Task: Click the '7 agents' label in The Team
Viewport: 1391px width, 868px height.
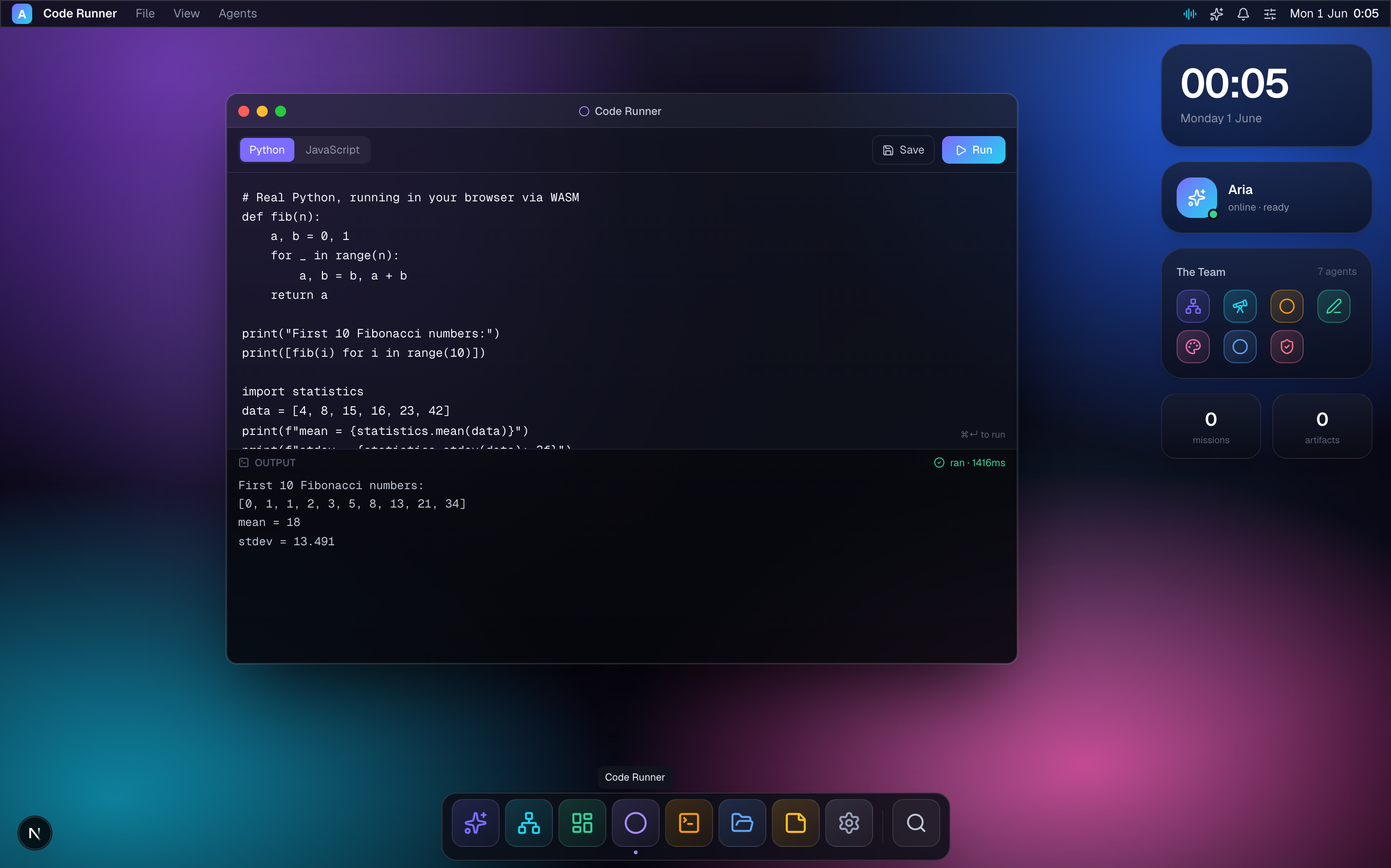Action: (1337, 272)
